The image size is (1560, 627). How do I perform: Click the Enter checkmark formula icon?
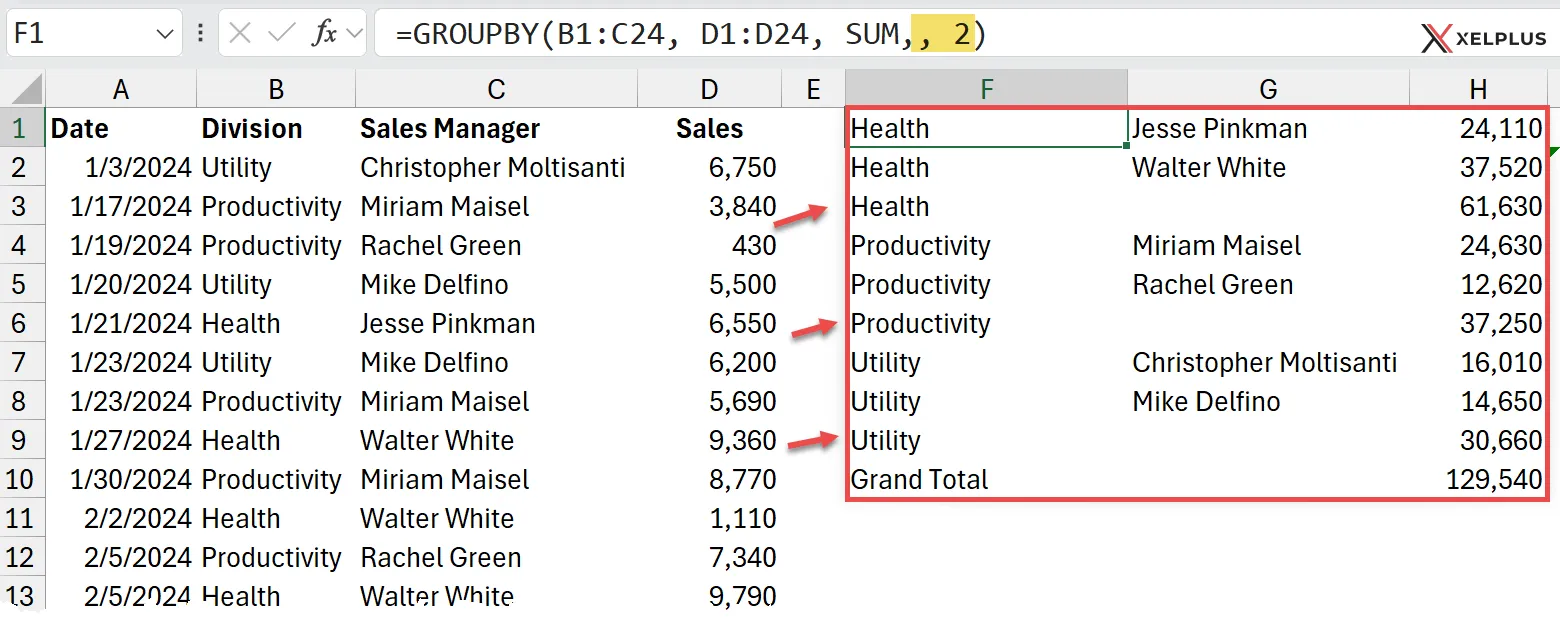point(282,34)
